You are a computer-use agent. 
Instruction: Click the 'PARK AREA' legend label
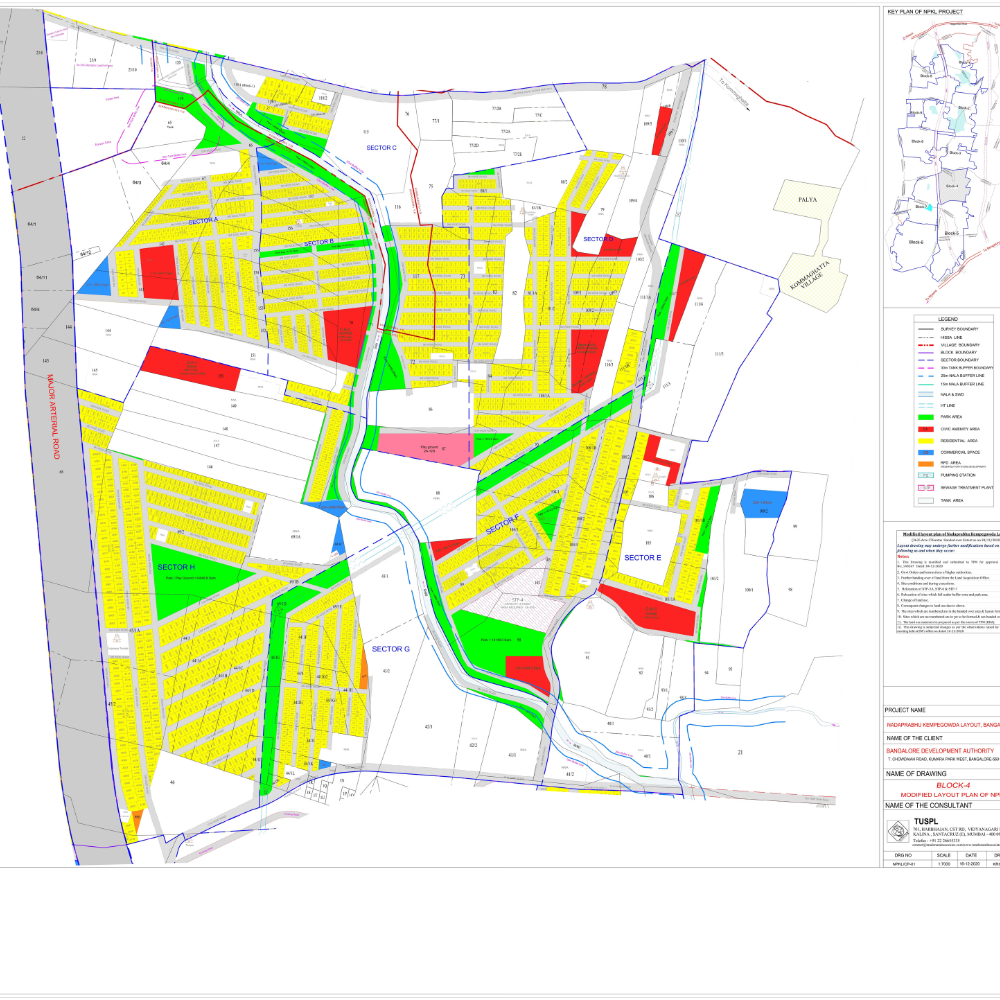pos(952,417)
